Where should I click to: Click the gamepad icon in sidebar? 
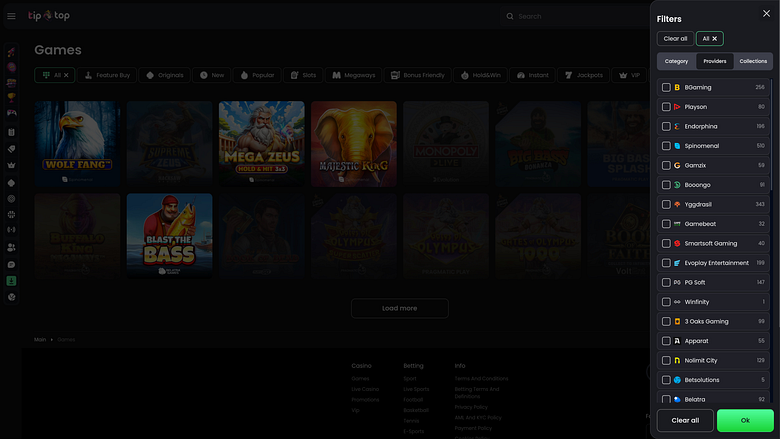click(x=11, y=113)
